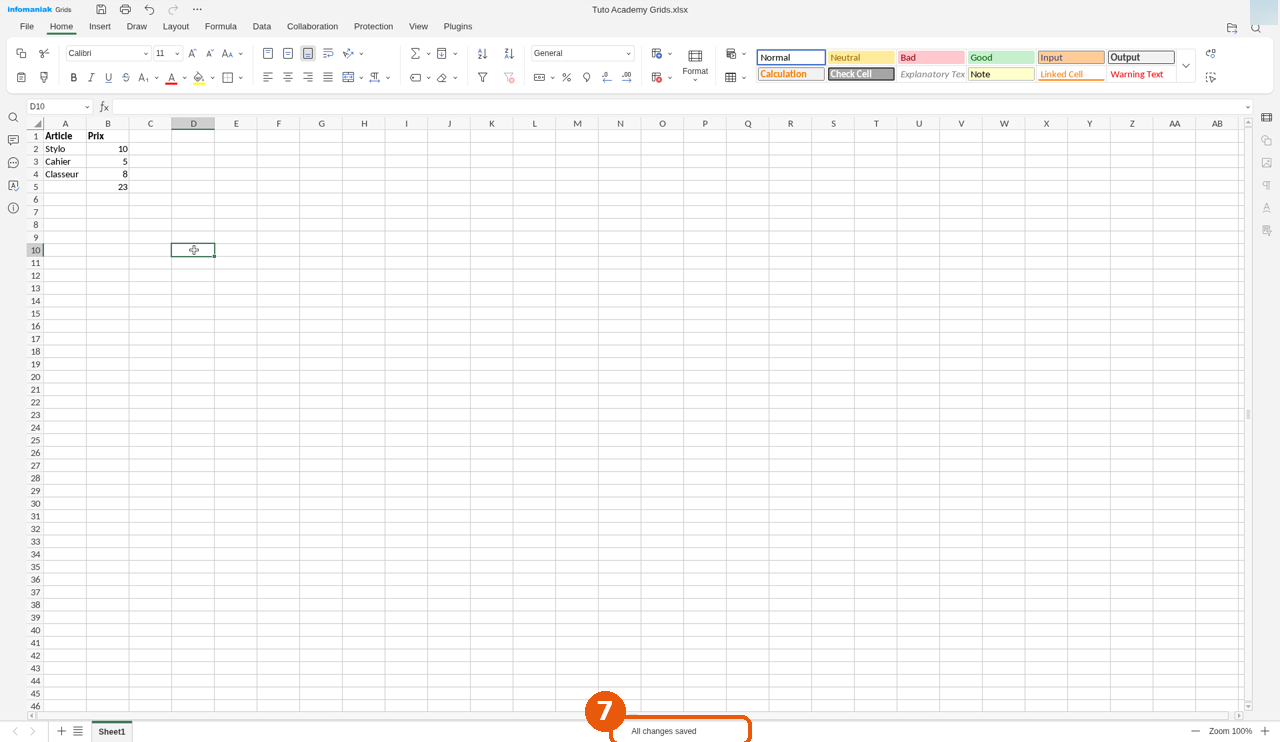Toggle bold formatting
Image resolution: width=1280 pixels, height=742 pixels.
pyautogui.click(x=73, y=77)
